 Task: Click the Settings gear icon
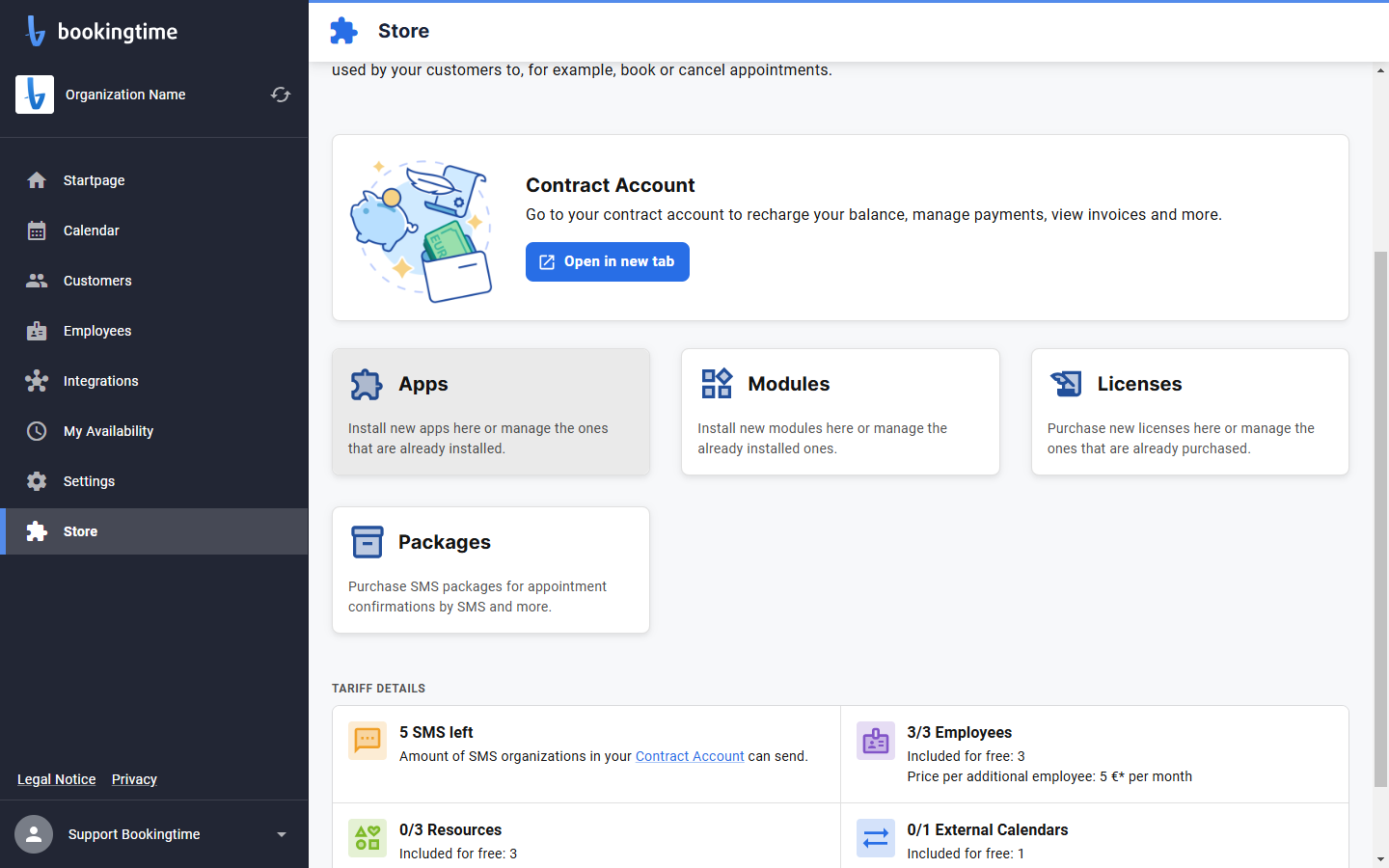[x=37, y=481]
